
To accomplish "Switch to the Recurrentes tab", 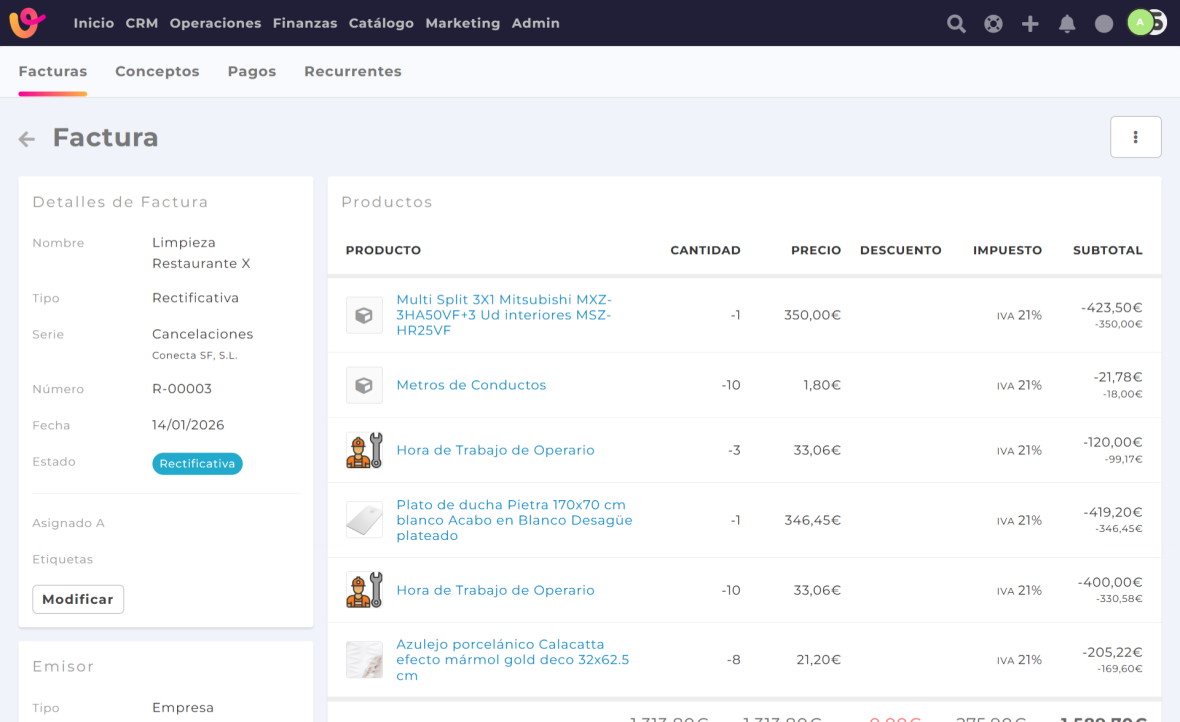I will tap(352, 71).
